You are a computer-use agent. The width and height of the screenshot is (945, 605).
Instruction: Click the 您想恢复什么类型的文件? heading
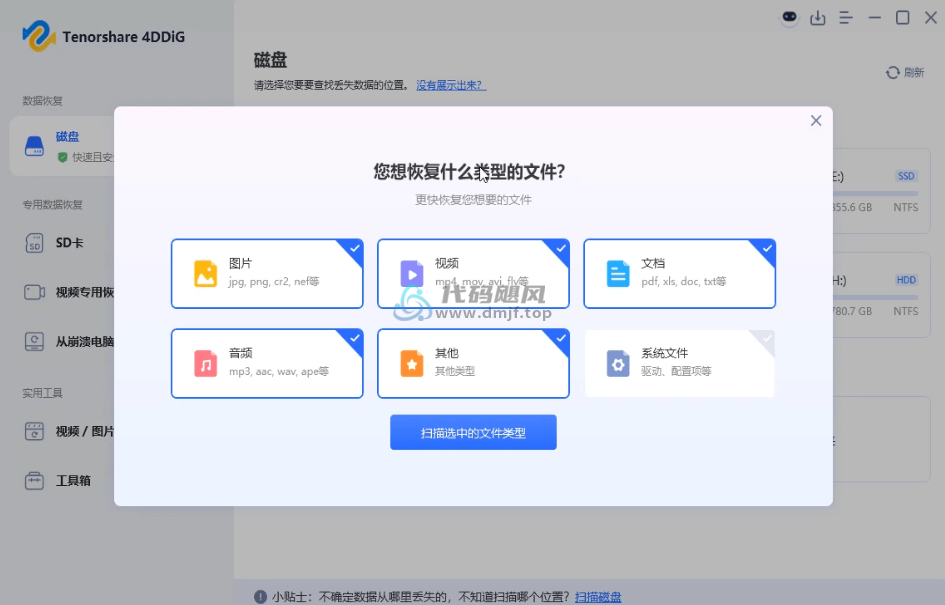(x=469, y=172)
